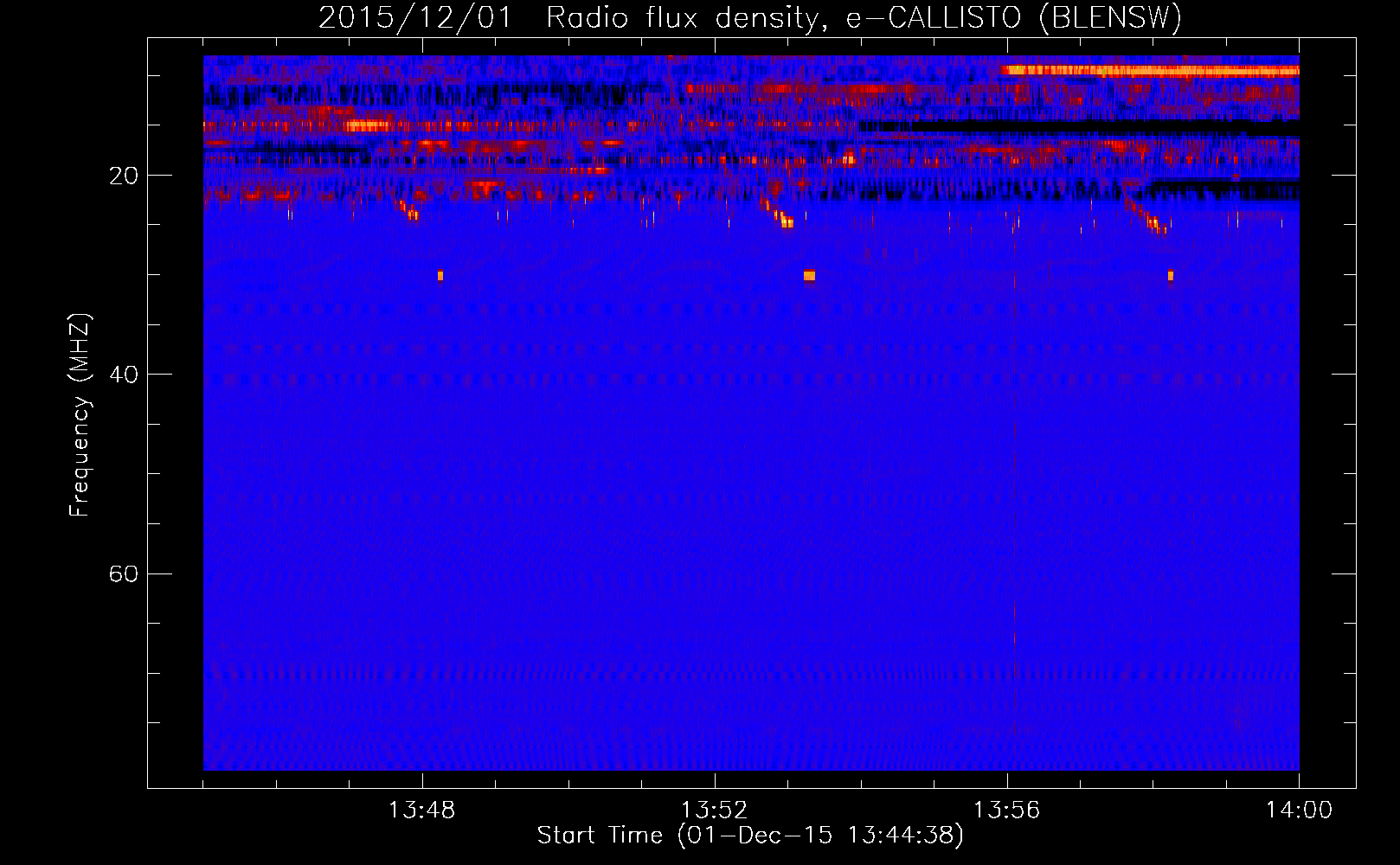1400x865 pixels.
Task: Click the 20 MHz frequency tick label
Action: (123, 176)
